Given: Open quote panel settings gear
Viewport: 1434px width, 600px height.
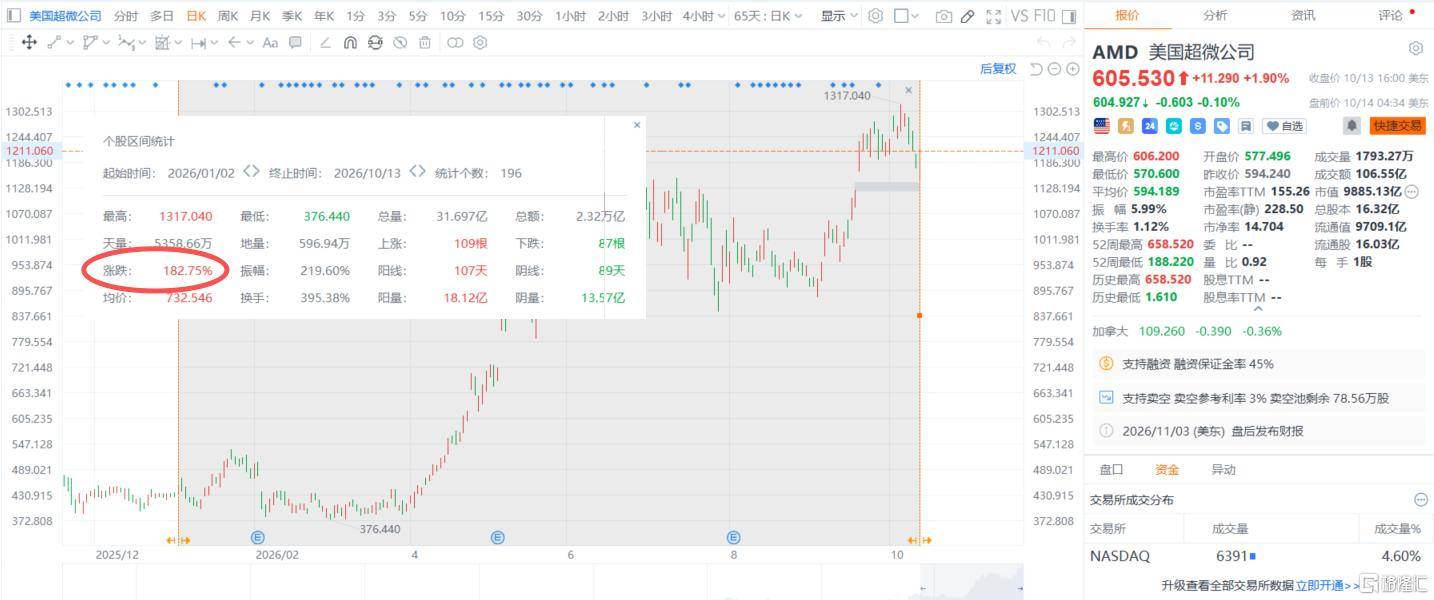Looking at the screenshot, I should coord(1415,49).
